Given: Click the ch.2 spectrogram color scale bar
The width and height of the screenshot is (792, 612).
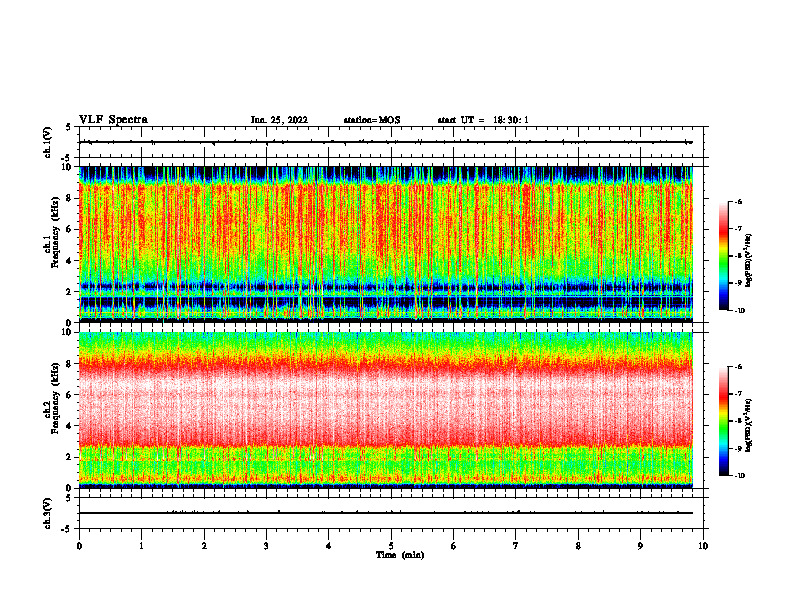Looking at the screenshot, I should [724, 421].
